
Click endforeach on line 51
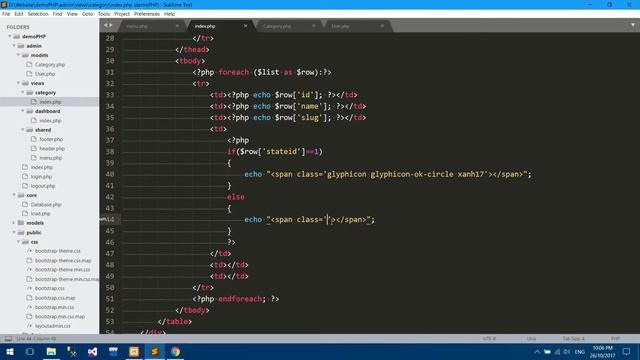240,299
